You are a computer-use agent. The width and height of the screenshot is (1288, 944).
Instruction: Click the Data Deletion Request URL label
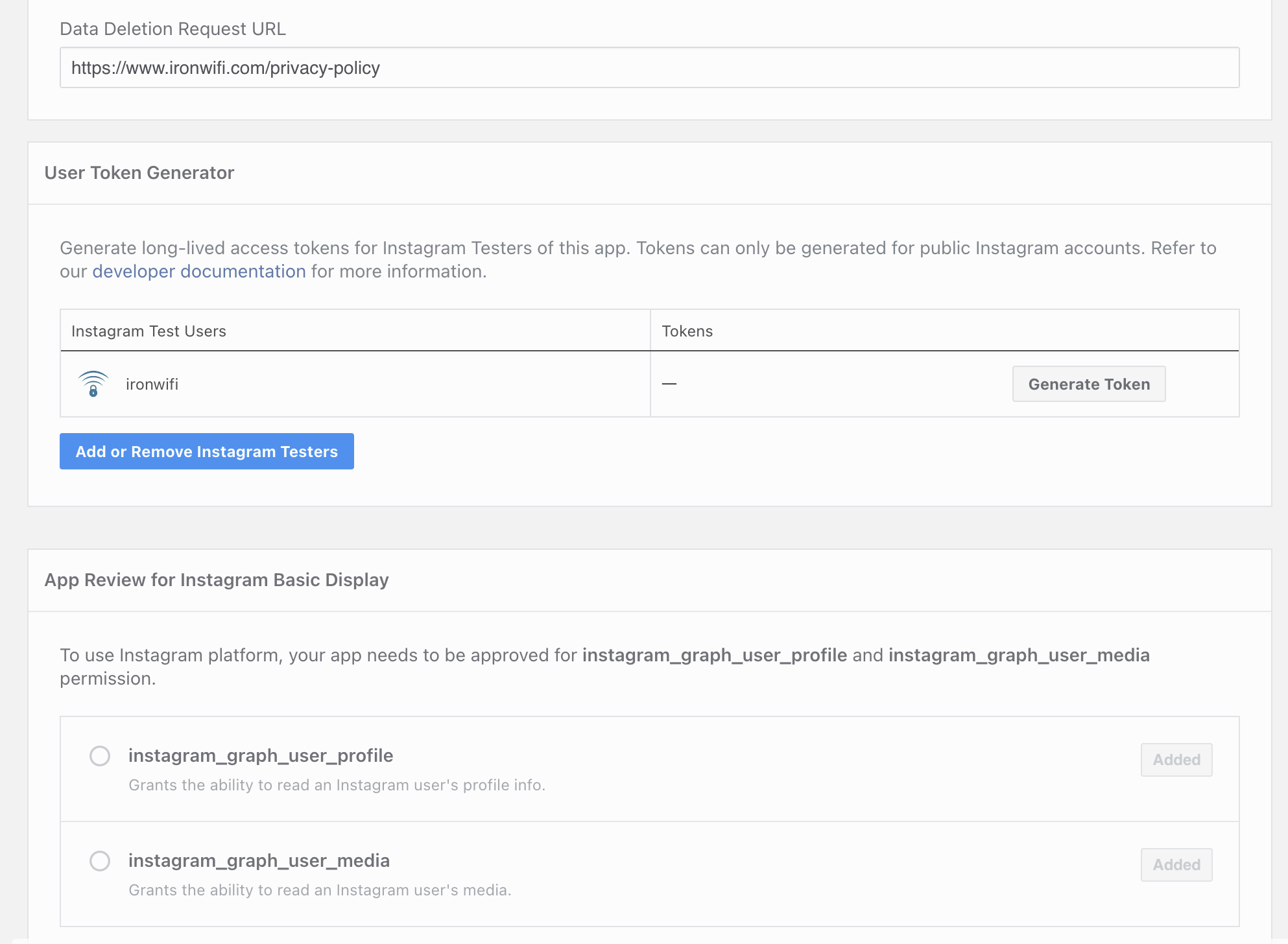(173, 29)
